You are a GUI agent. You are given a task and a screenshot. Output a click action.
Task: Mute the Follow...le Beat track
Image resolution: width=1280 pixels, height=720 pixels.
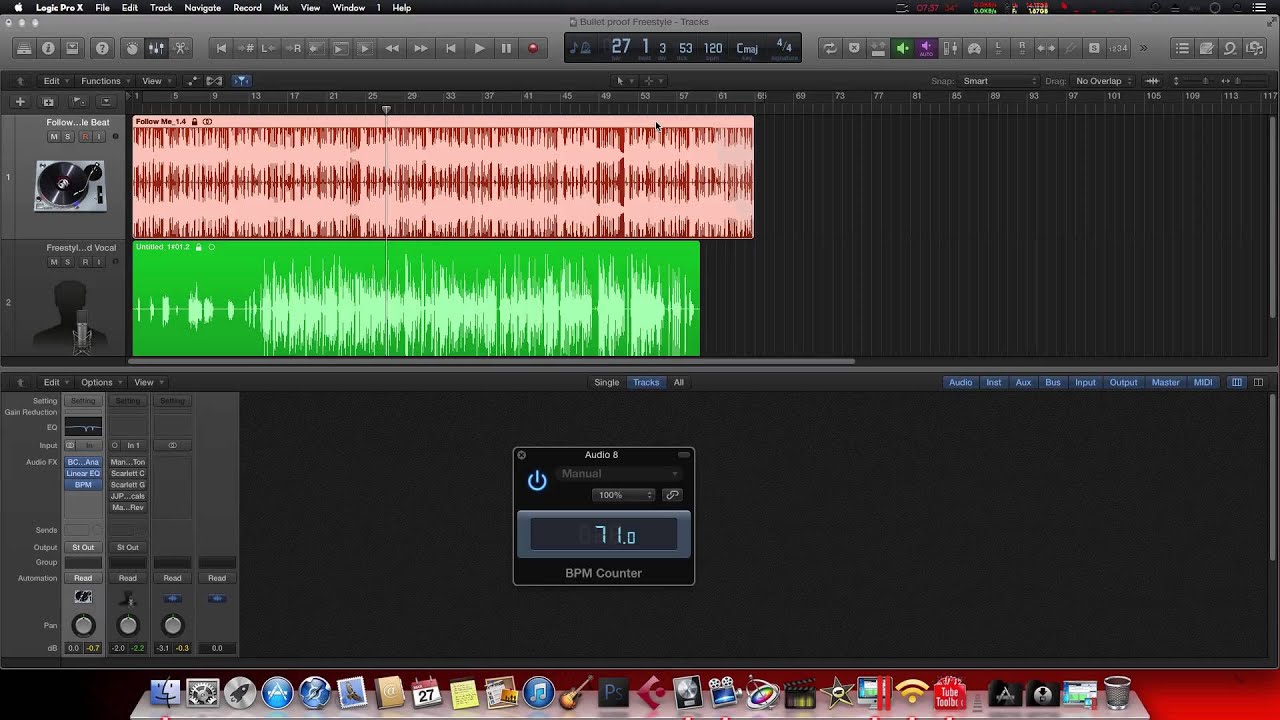click(54, 136)
